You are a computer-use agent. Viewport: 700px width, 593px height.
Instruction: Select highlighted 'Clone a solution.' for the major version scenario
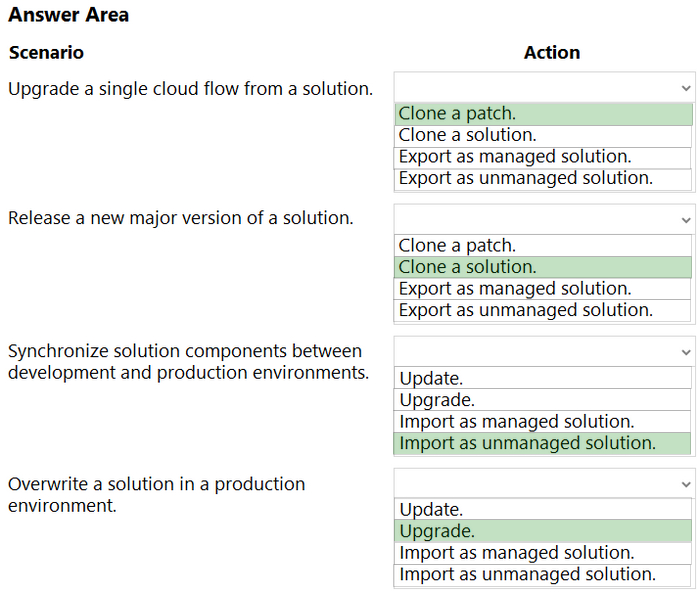click(543, 267)
